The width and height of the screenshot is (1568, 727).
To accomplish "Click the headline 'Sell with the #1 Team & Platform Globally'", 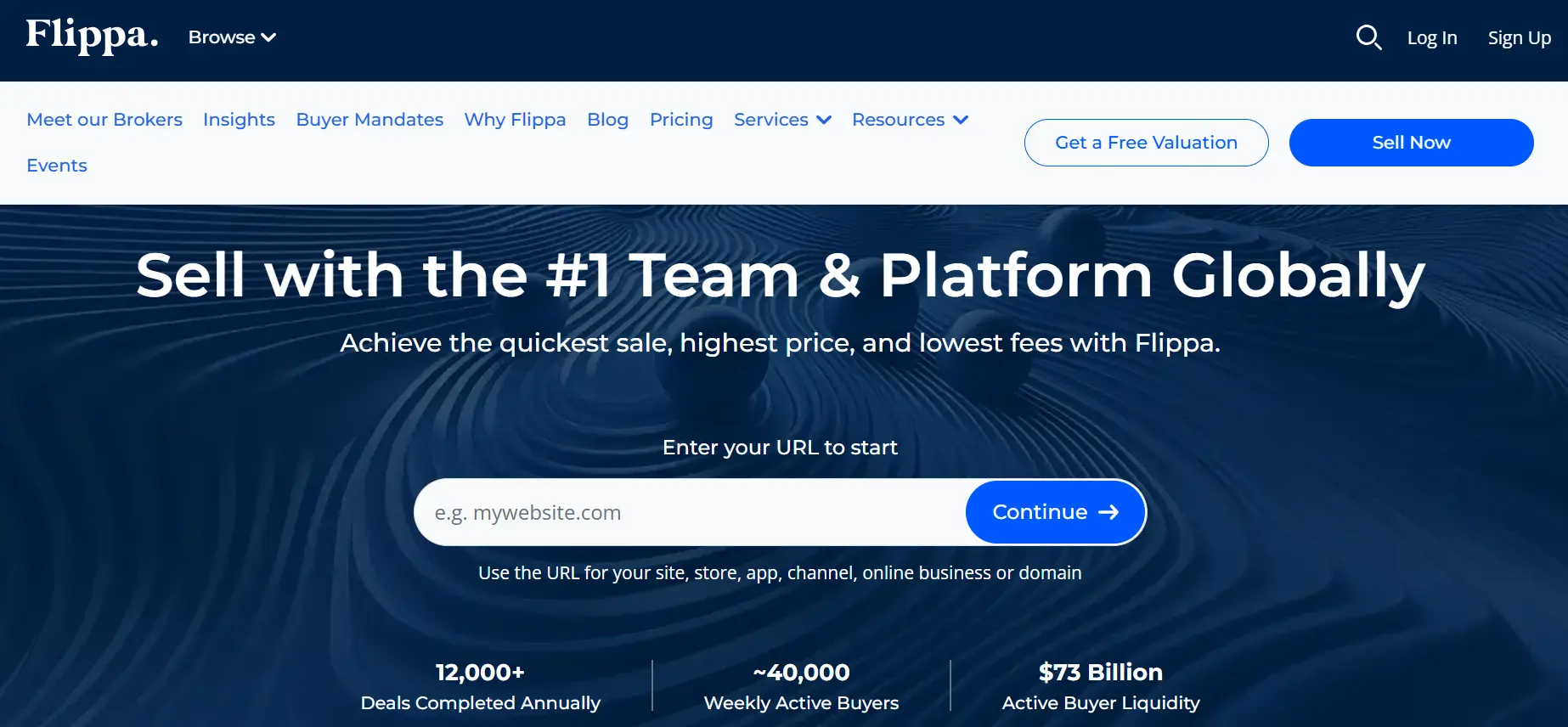I will pyautogui.click(x=780, y=275).
